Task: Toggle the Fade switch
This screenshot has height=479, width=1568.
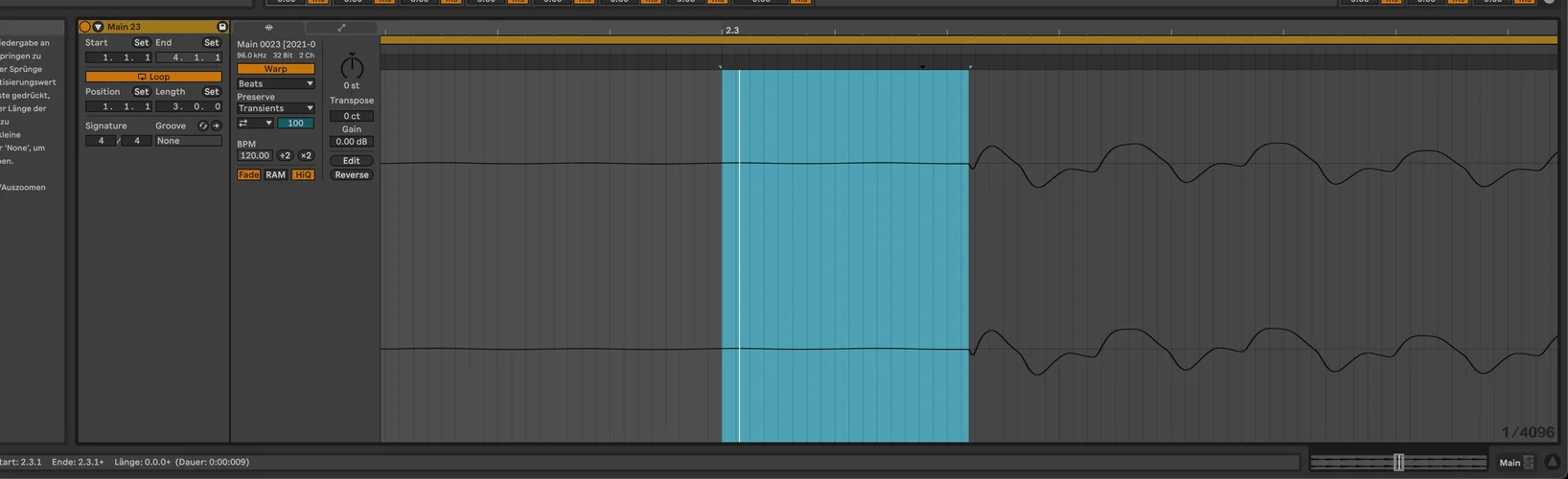Action: (x=248, y=174)
